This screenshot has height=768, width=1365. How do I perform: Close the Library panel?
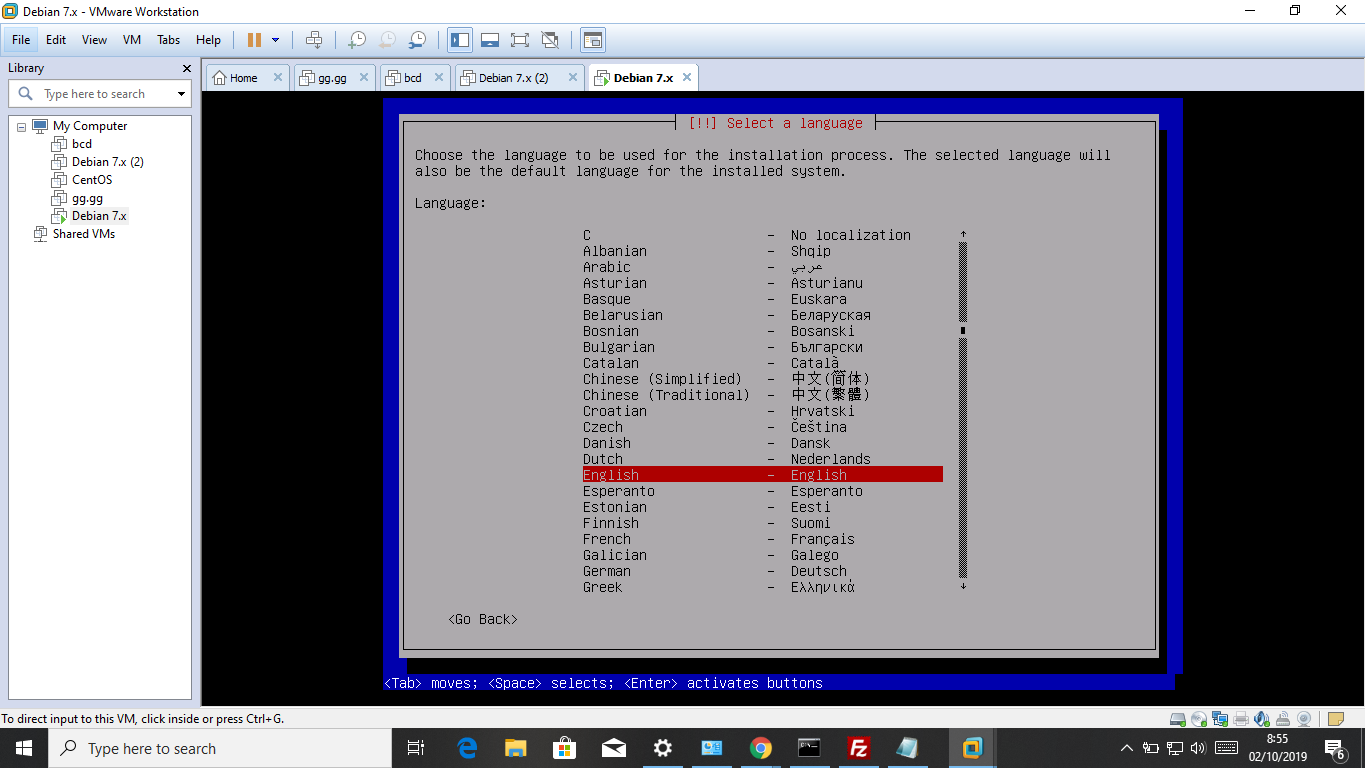pyautogui.click(x=186, y=68)
